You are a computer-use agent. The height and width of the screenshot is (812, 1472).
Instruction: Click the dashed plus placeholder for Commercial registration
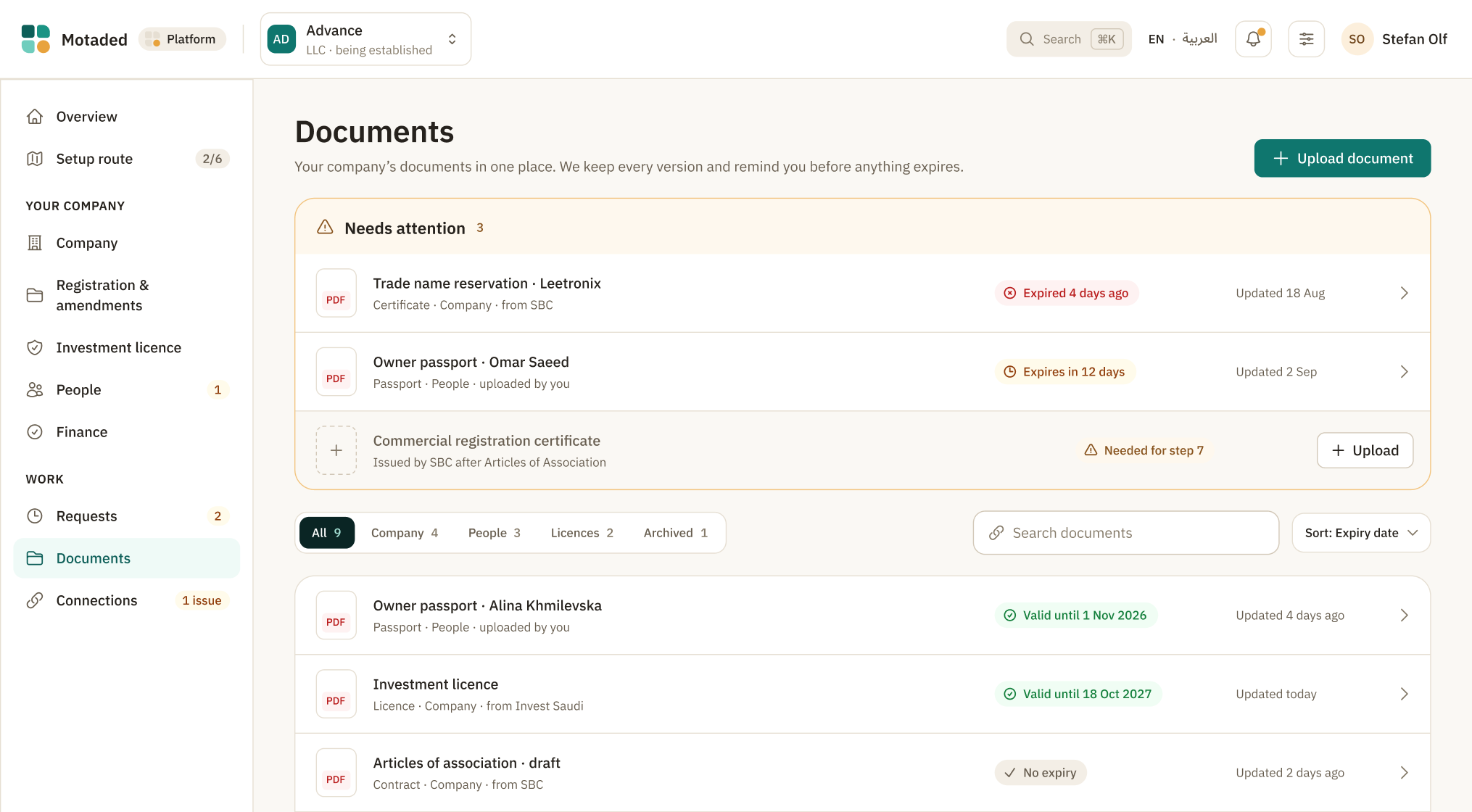coord(336,450)
